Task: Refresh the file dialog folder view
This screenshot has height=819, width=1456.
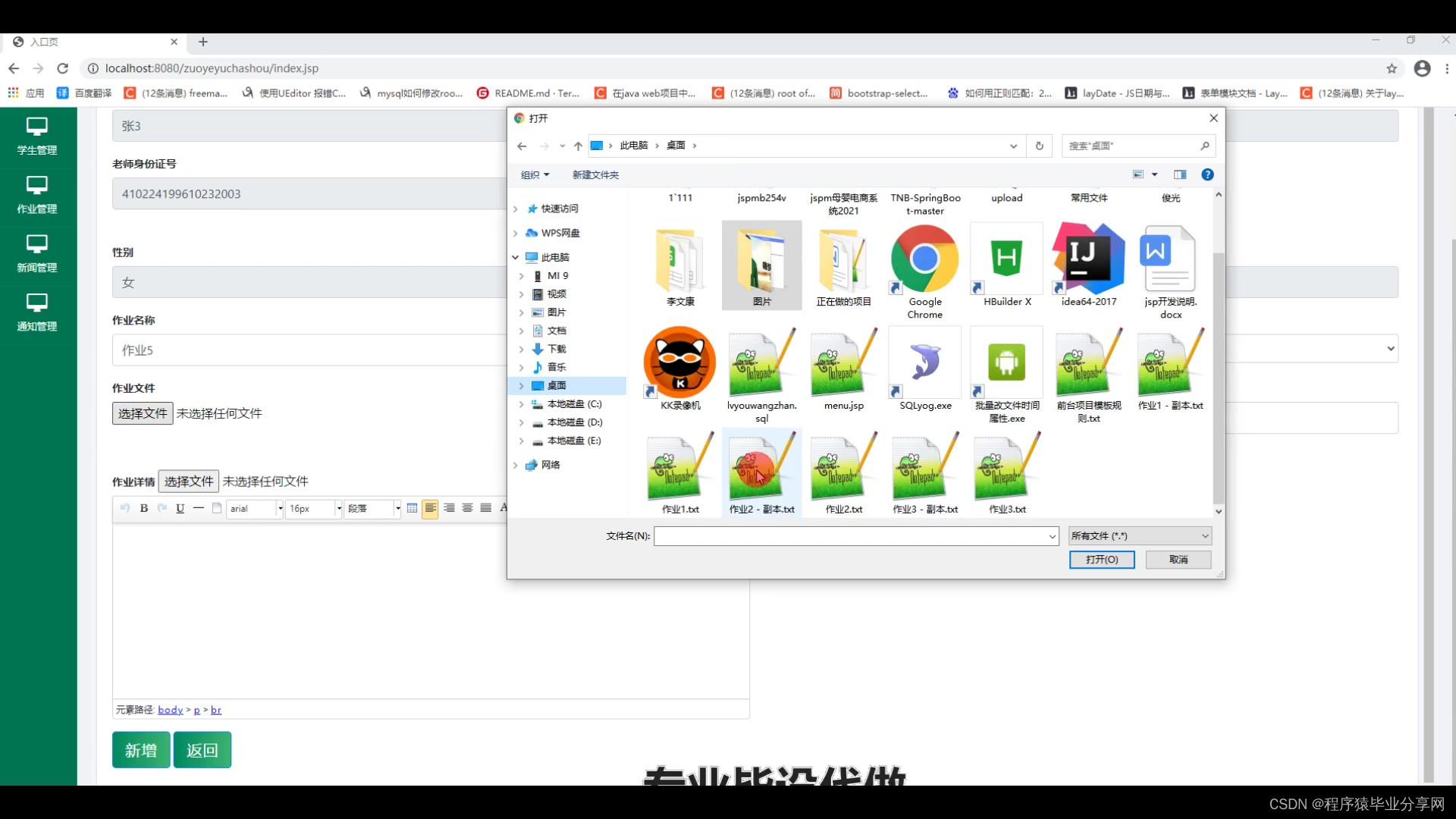Action: coord(1040,146)
